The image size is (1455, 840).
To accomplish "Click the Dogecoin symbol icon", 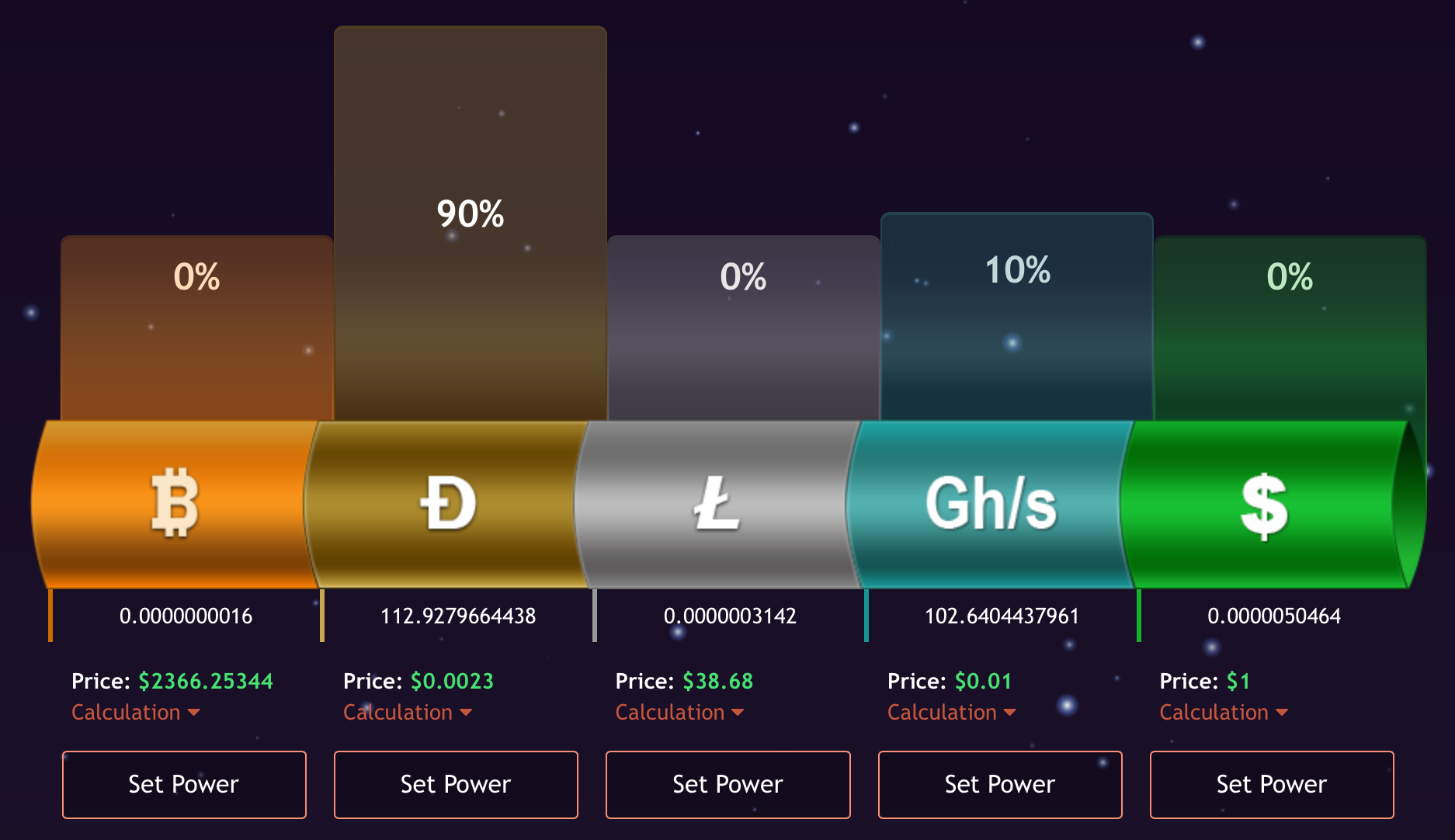I will (x=447, y=503).
